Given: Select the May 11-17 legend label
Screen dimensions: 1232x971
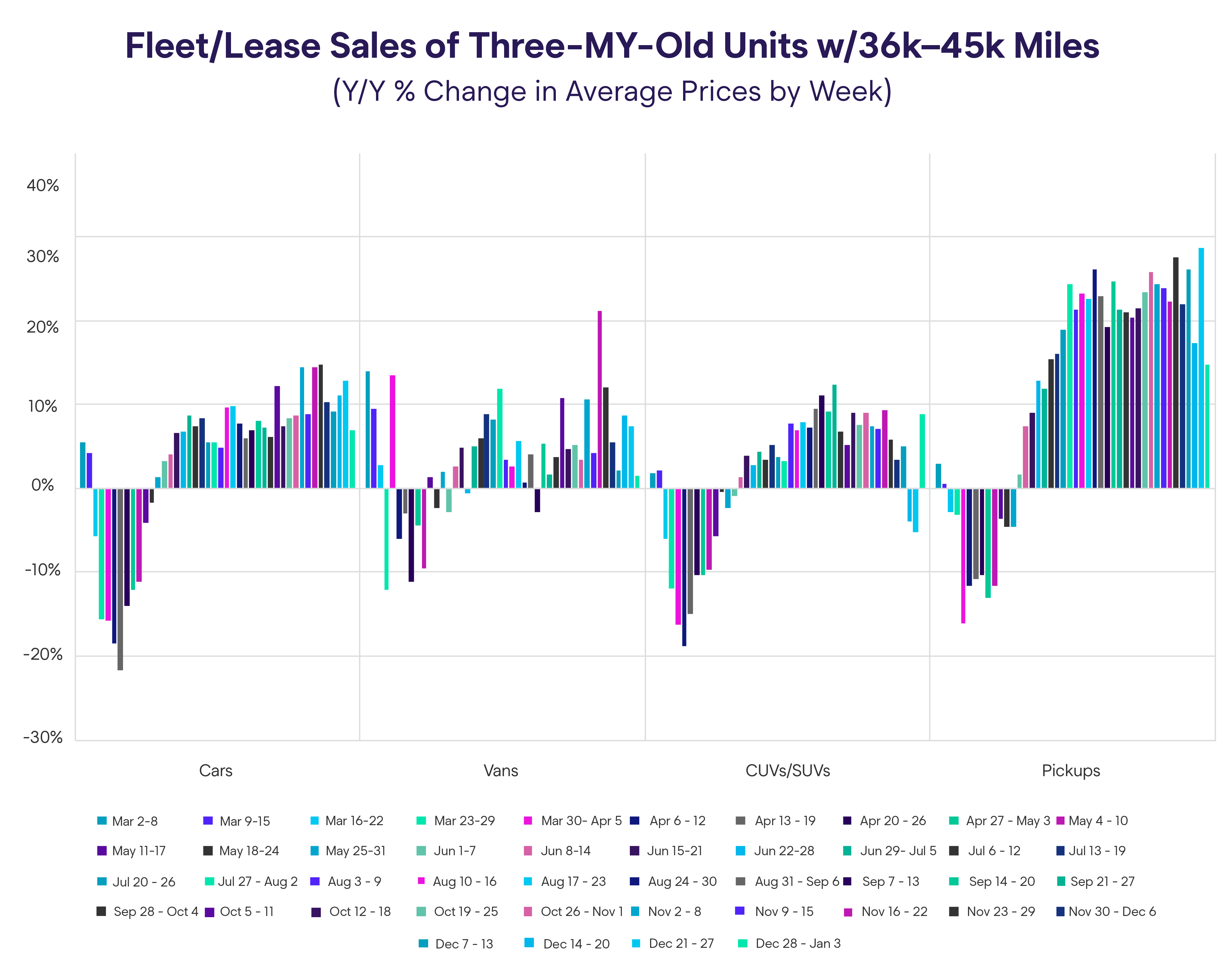Looking at the screenshot, I should pyautogui.click(x=139, y=851).
